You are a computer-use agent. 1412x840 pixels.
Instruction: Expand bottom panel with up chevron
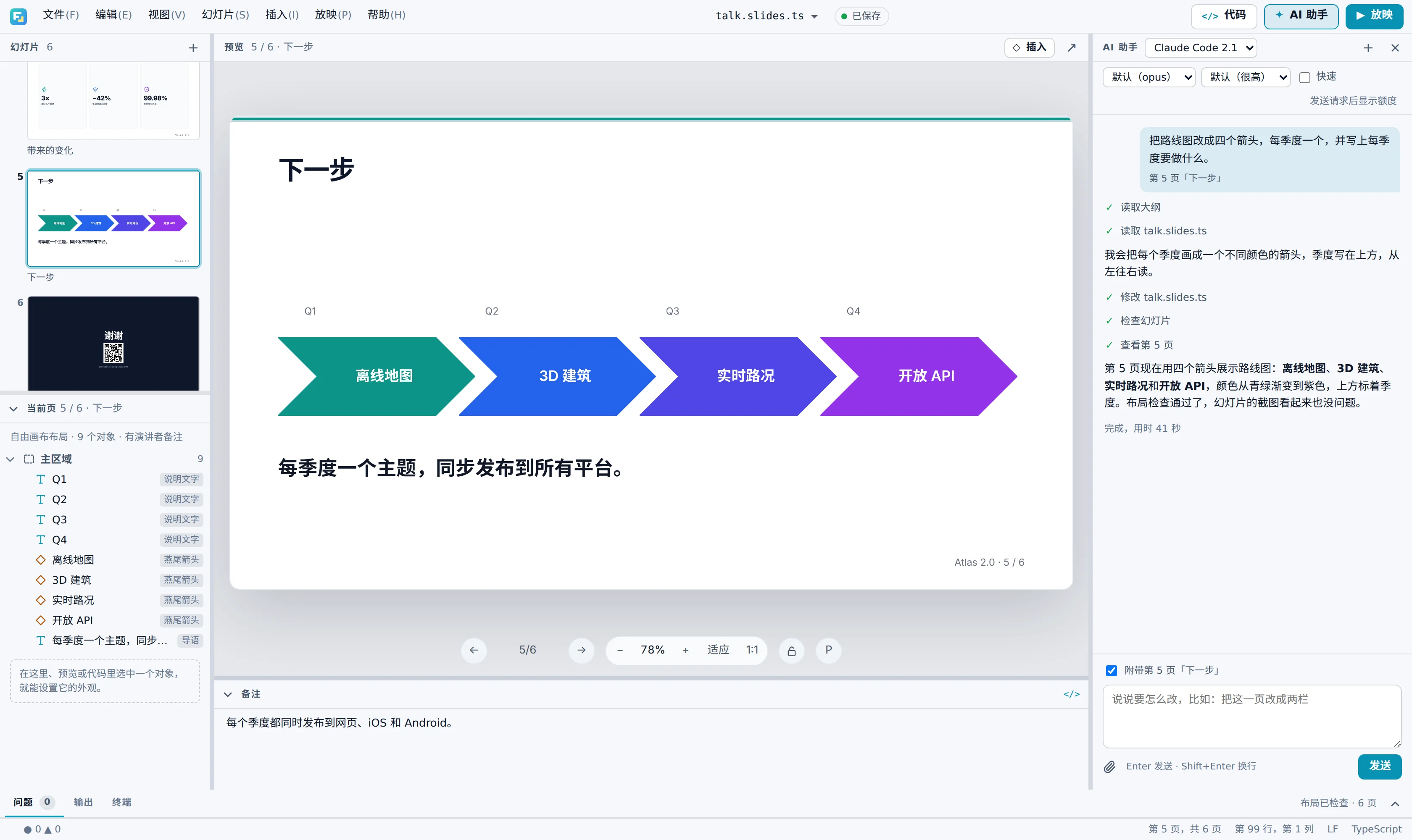1395,804
